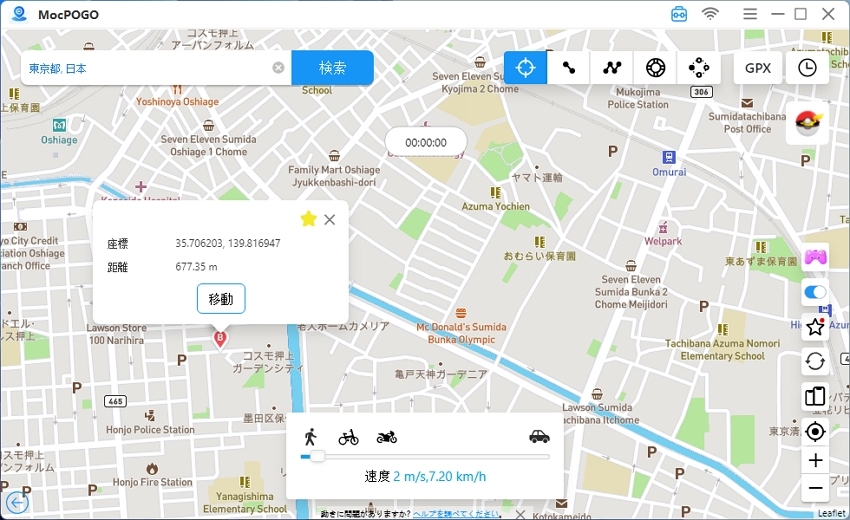Select the teleport mode crosshair icon
The height and width of the screenshot is (520, 850).
click(525, 68)
